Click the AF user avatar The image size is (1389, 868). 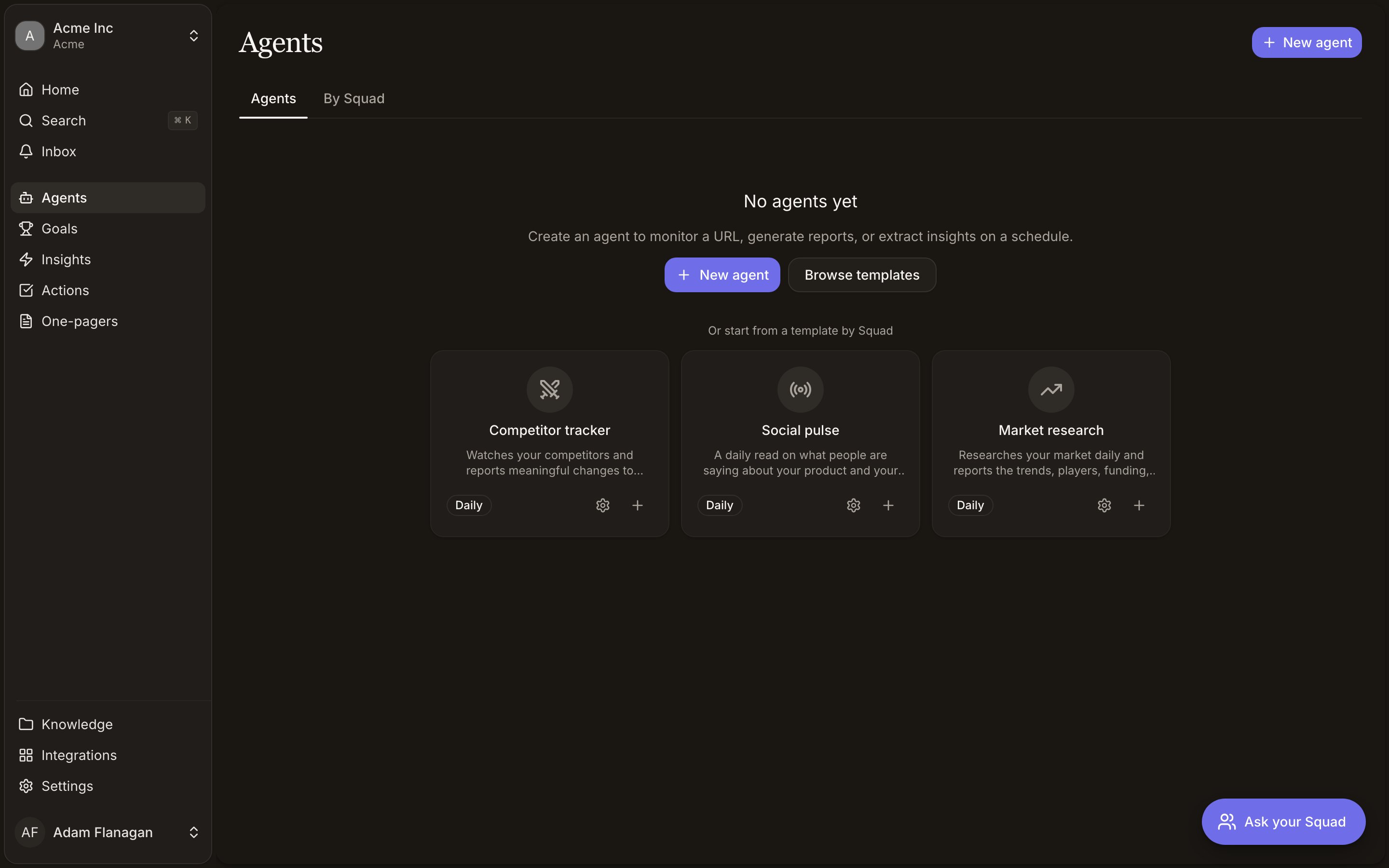click(x=30, y=832)
